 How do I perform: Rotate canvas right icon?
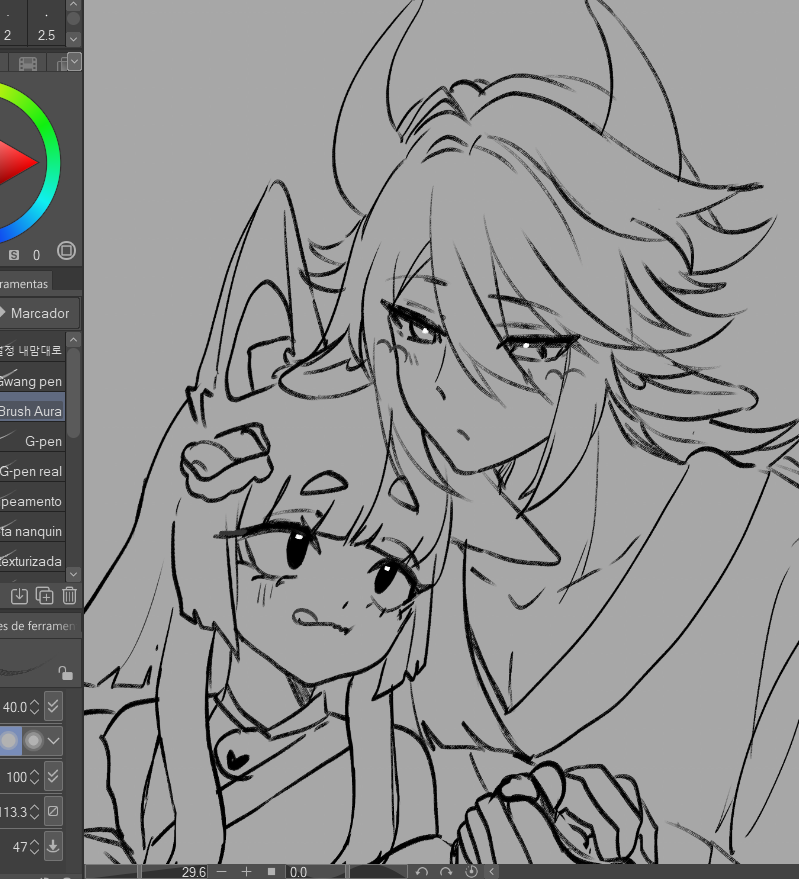coord(446,872)
